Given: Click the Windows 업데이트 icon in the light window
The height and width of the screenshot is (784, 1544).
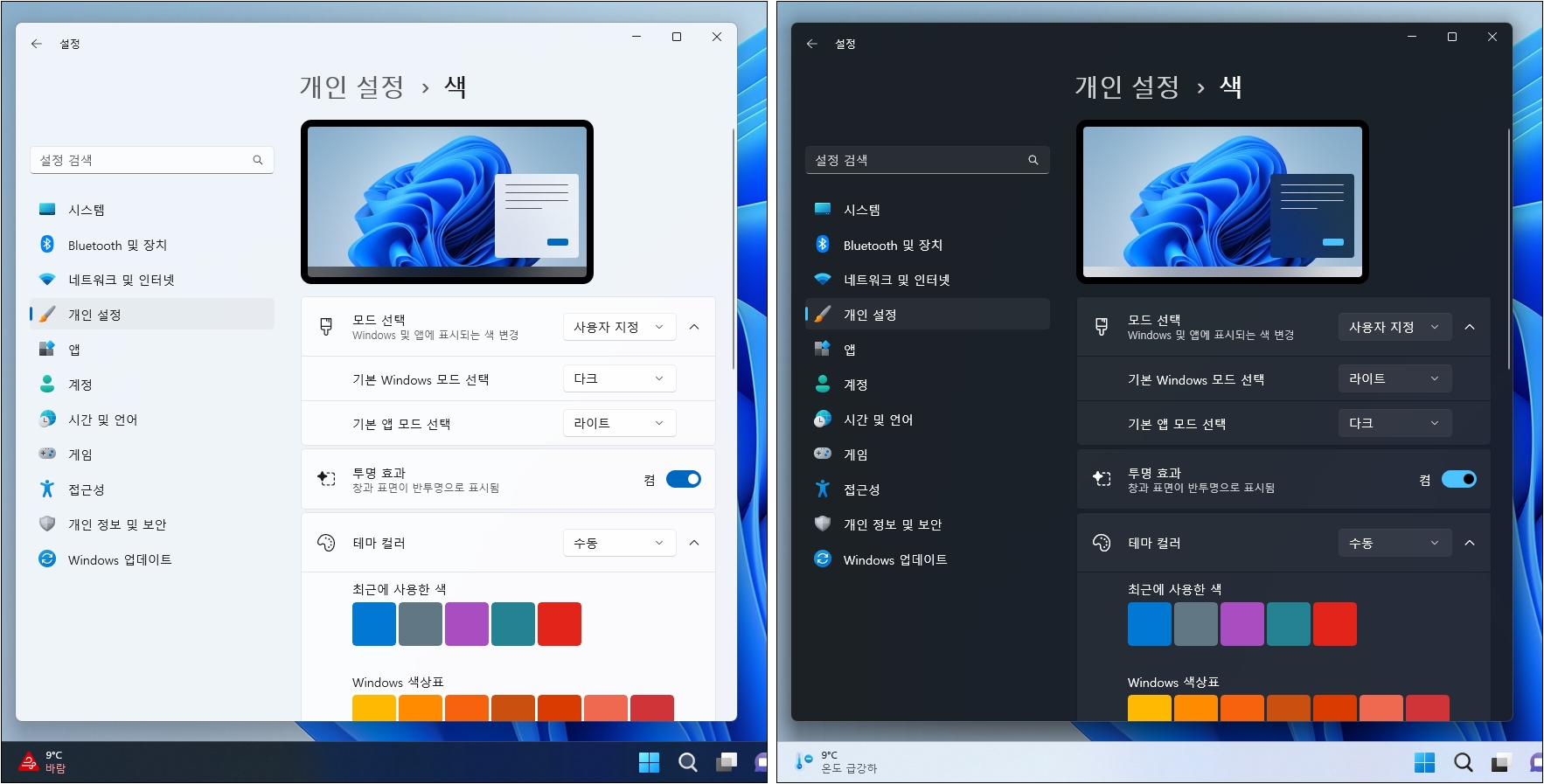Looking at the screenshot, I should pos(47,559).
